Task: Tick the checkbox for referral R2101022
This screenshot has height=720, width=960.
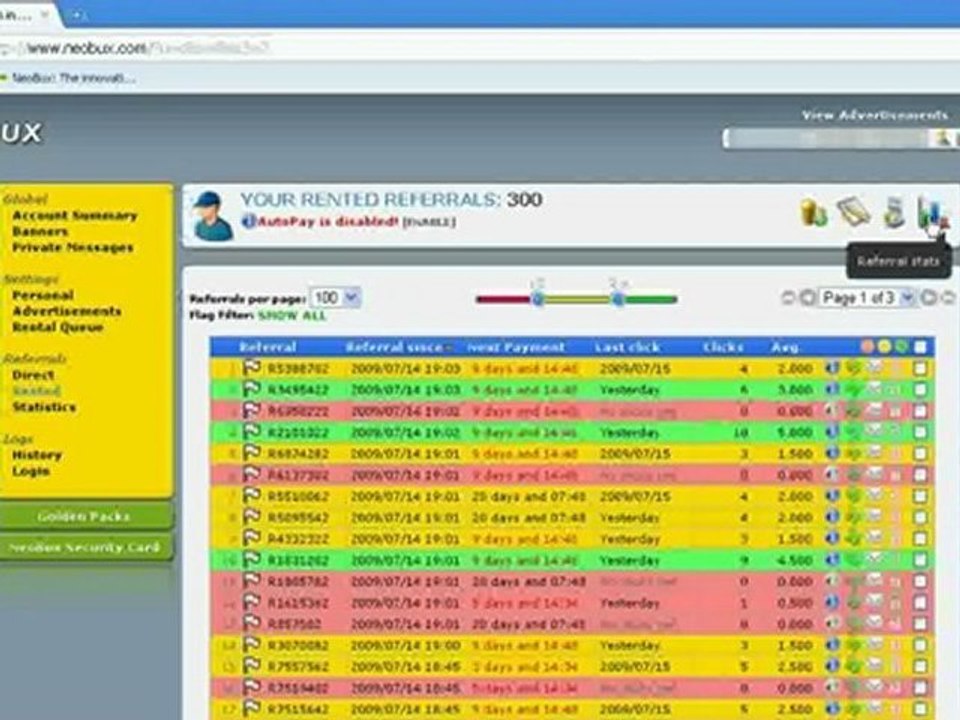Action: point(920,432)
